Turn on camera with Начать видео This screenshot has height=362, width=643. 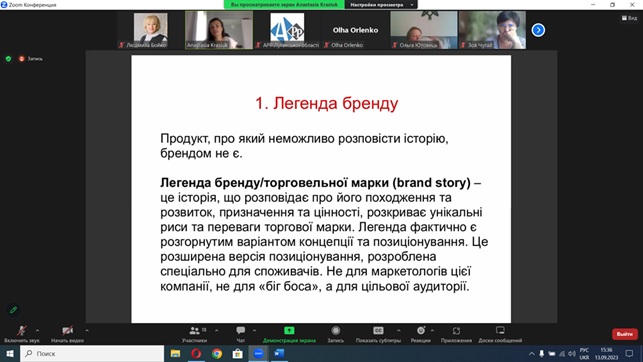(x=67, y=334)
